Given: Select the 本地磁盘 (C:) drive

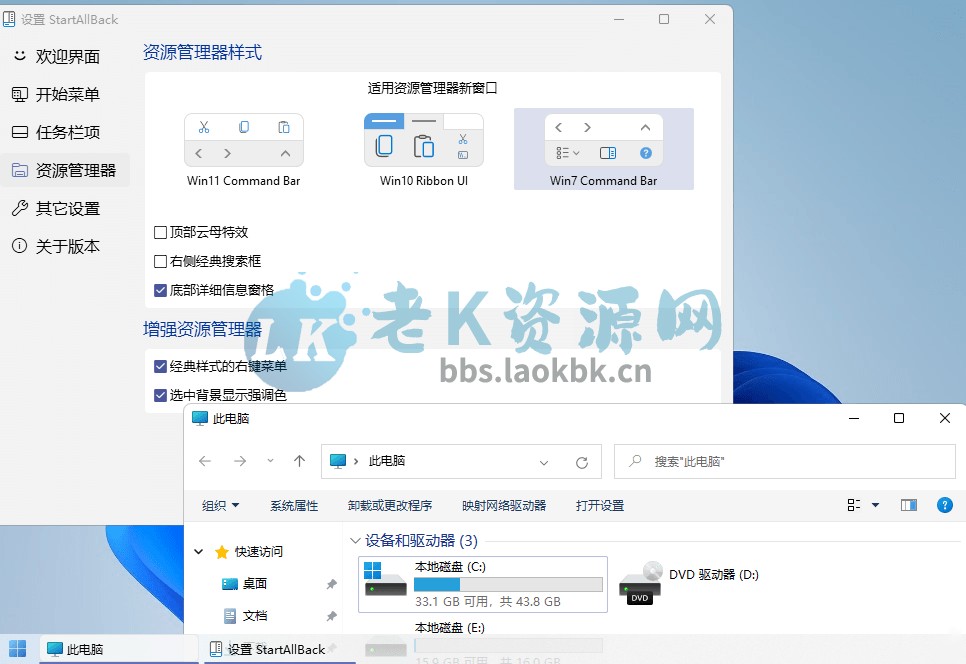Looking at the screenshot, I should click(x=483, y=584).
